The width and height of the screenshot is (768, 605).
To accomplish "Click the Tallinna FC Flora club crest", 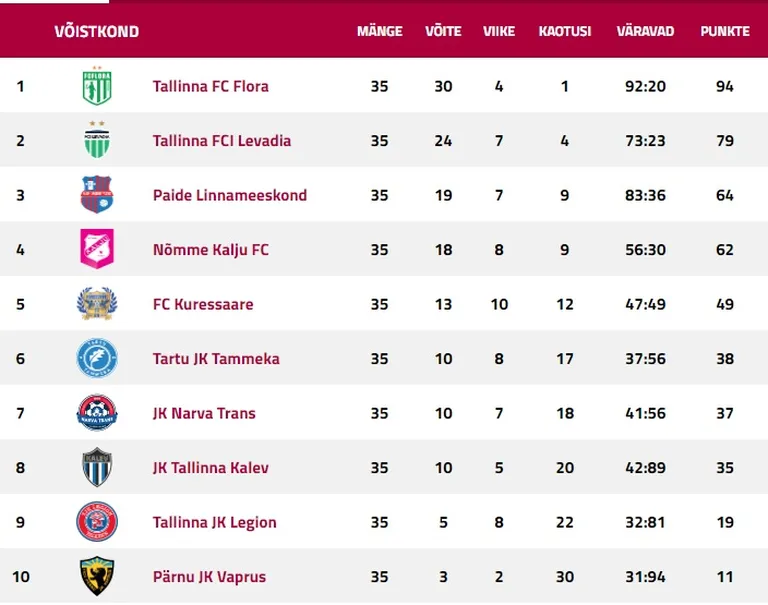I will (x=97, y=86).
